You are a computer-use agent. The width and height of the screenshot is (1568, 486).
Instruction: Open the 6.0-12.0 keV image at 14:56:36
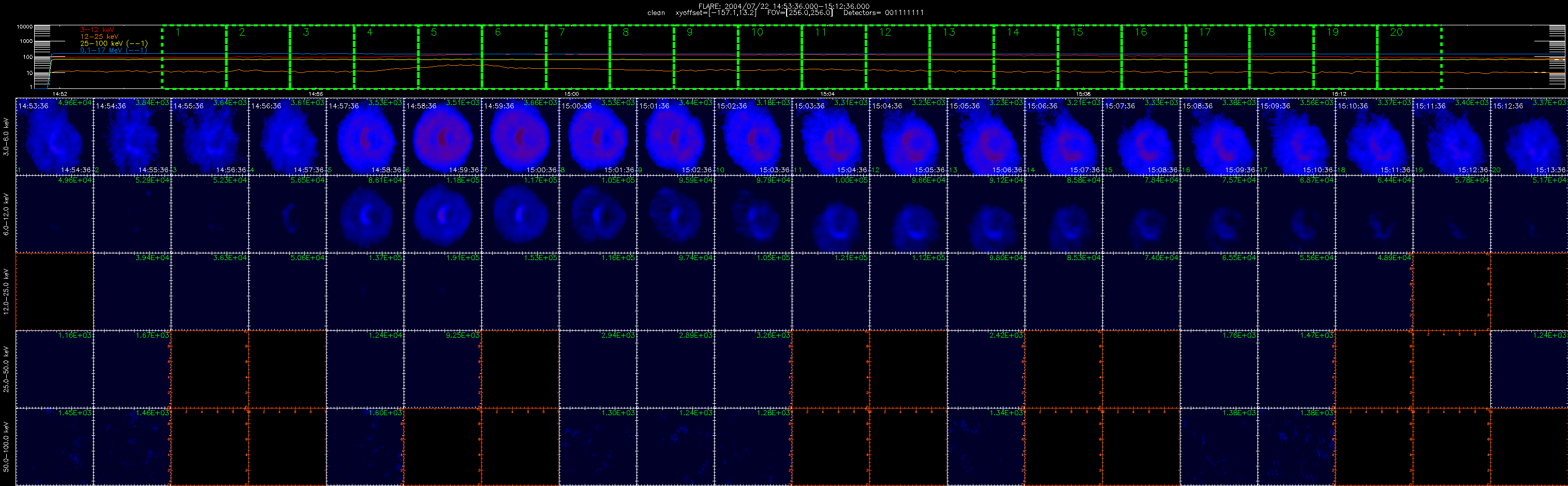(x=287, y=214)
